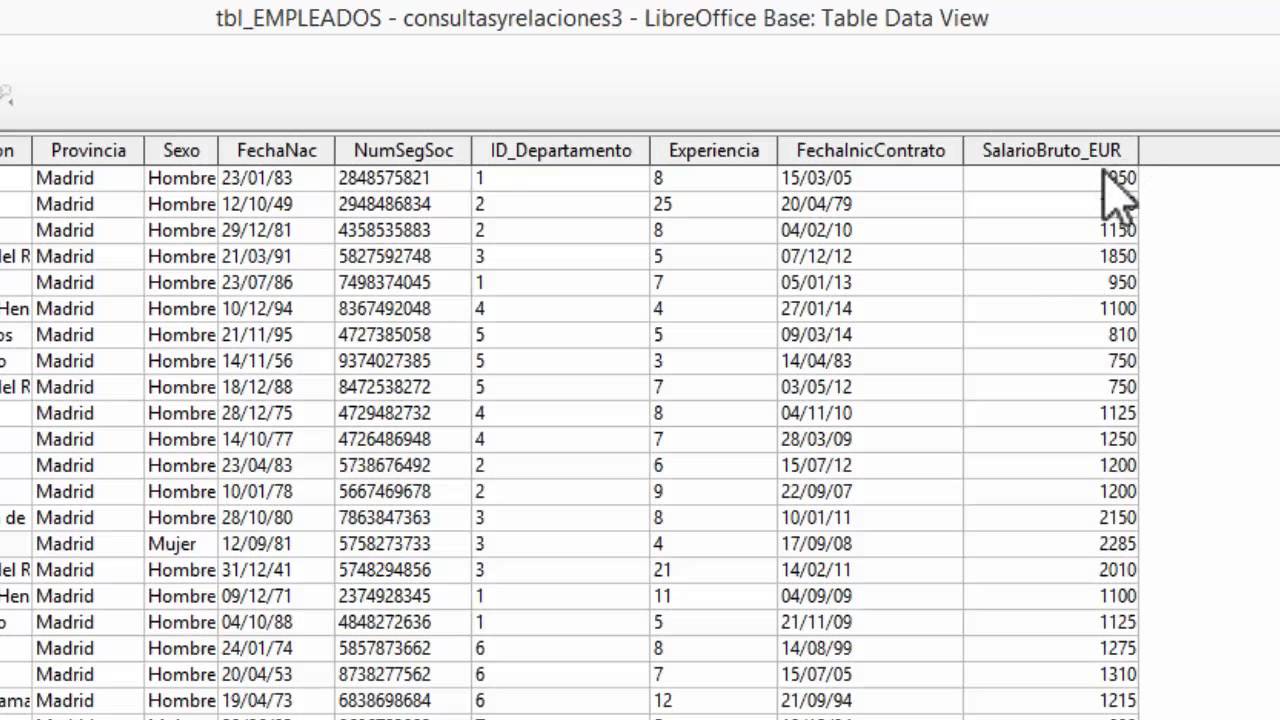The width and height of the screenshot is (1280, 720).
Task: Select the Sexo column header
Action: [181, 150]
